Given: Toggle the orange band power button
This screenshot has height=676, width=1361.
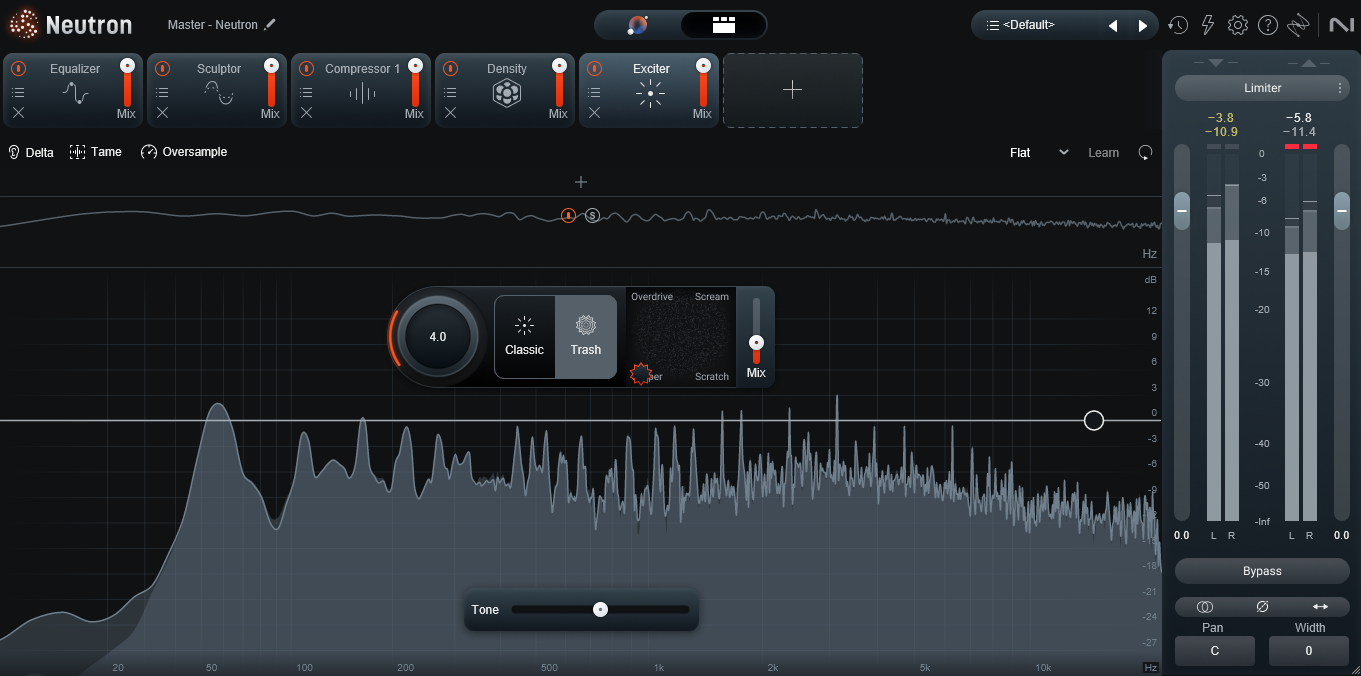Looking at the screenshot, I should [x=568, y=215].
